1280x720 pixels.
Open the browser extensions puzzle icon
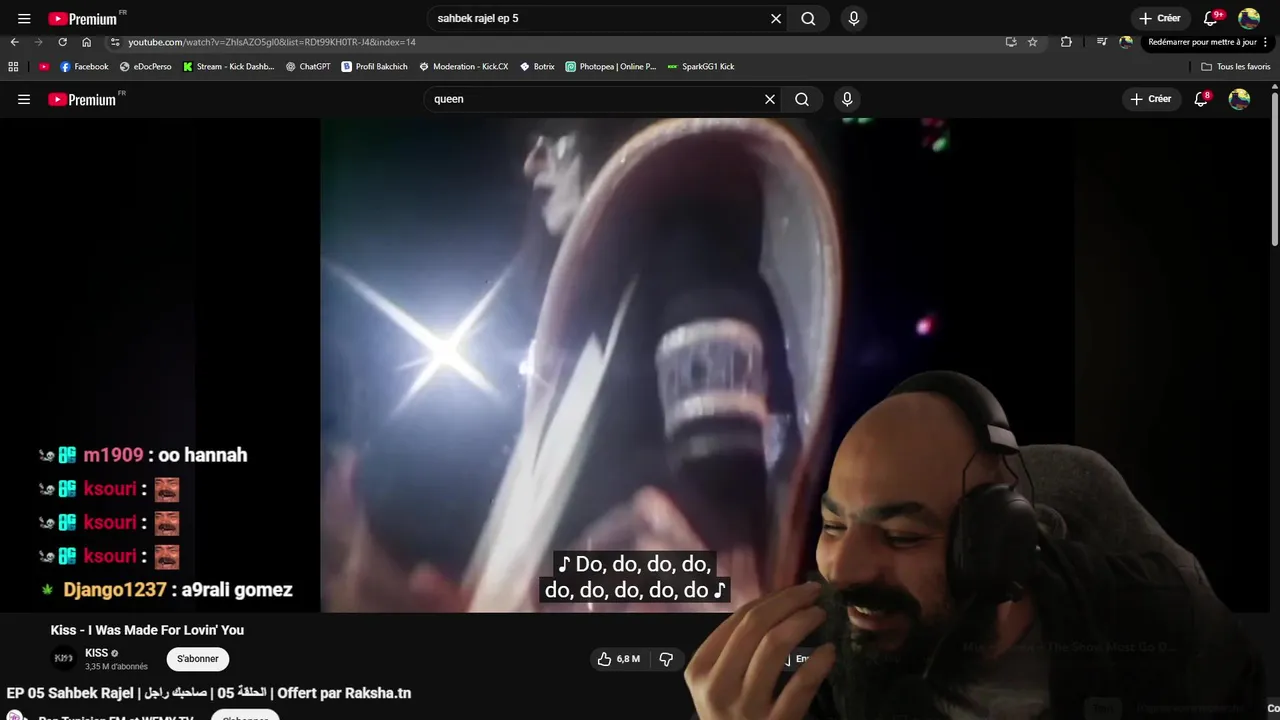[x=1066, y=42]
